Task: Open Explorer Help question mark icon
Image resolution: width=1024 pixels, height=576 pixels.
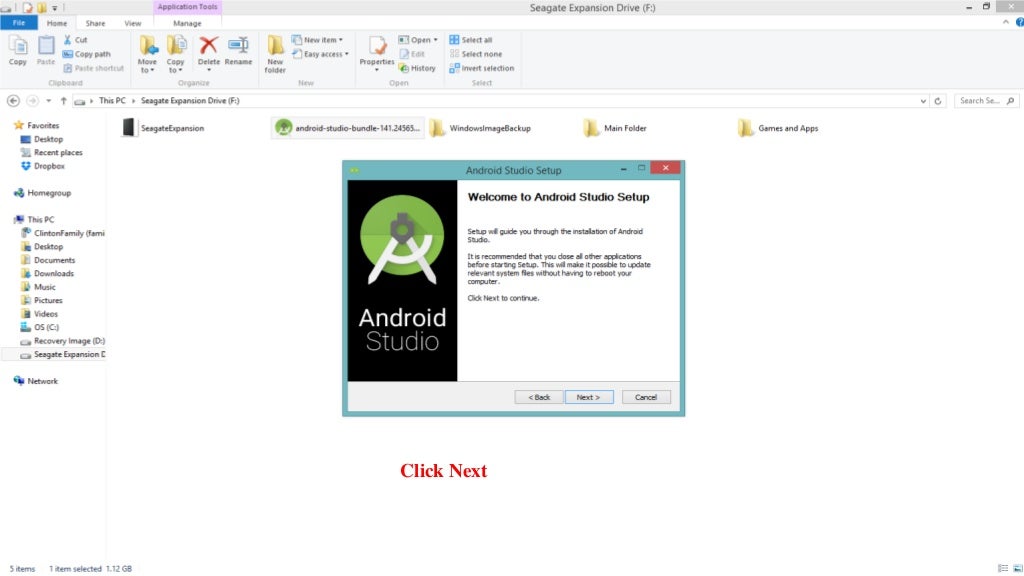Action: pyautogui.click(x=1019, y=22)
